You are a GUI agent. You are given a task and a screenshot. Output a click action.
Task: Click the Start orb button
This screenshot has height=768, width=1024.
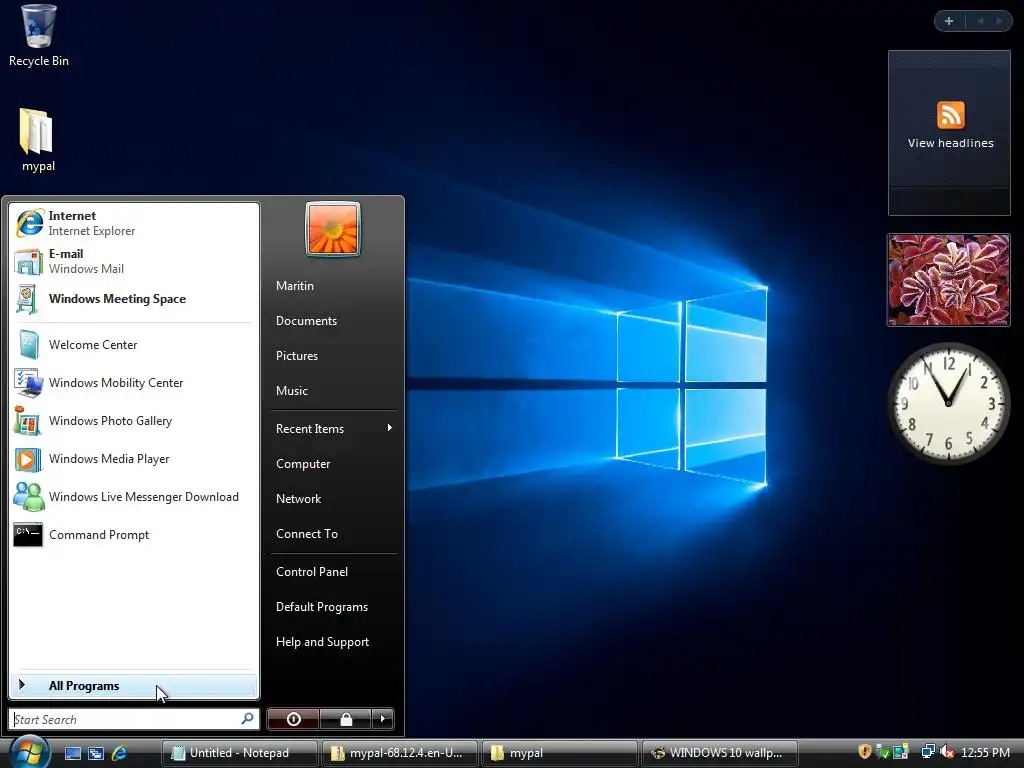click(29, 752)
